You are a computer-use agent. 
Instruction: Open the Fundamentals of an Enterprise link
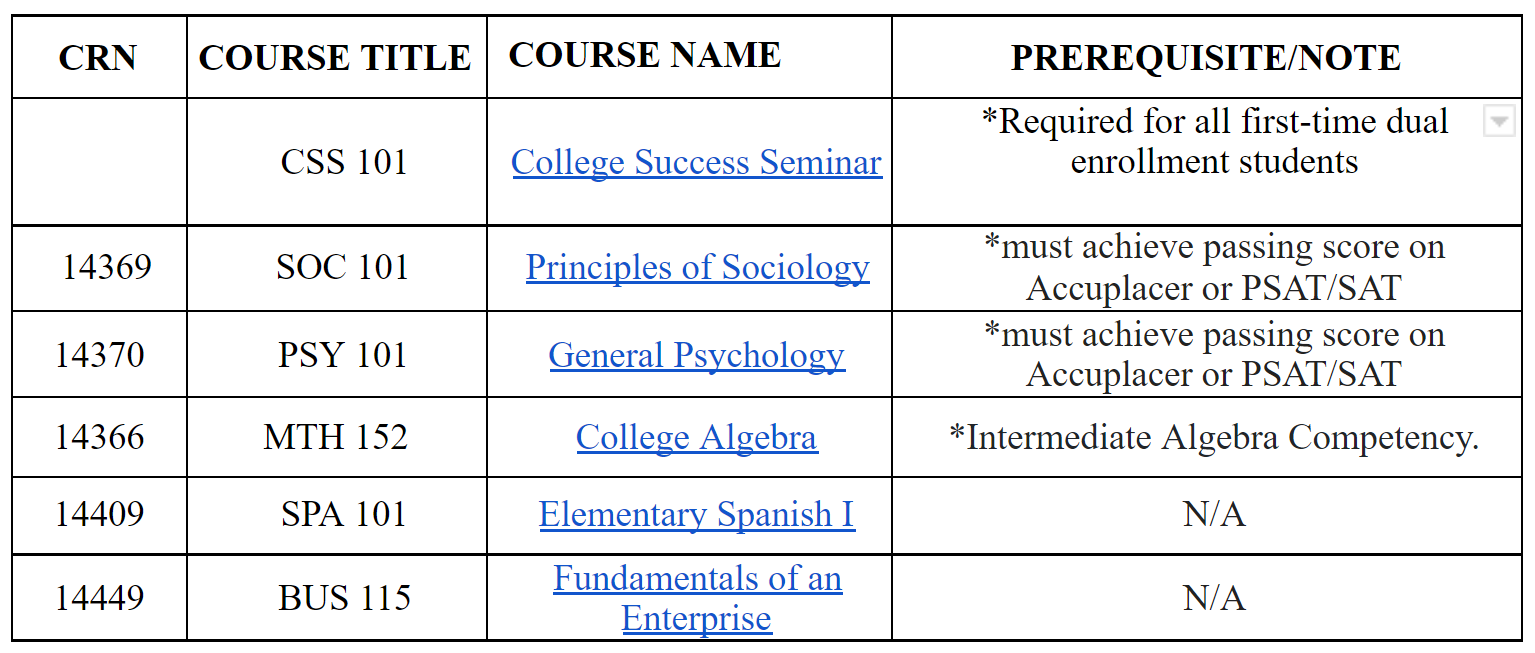pos(697,598)
